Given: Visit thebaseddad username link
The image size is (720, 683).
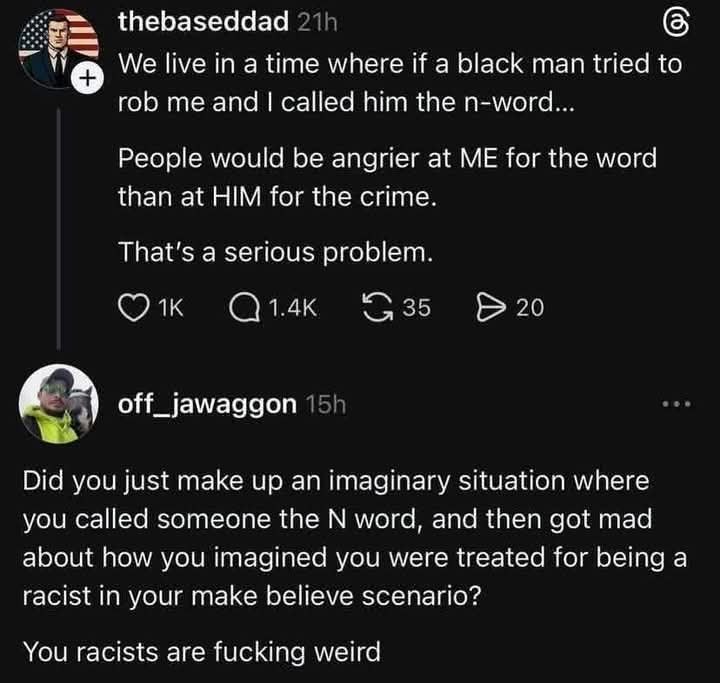Looking at the screenshot, I should 203,22.
